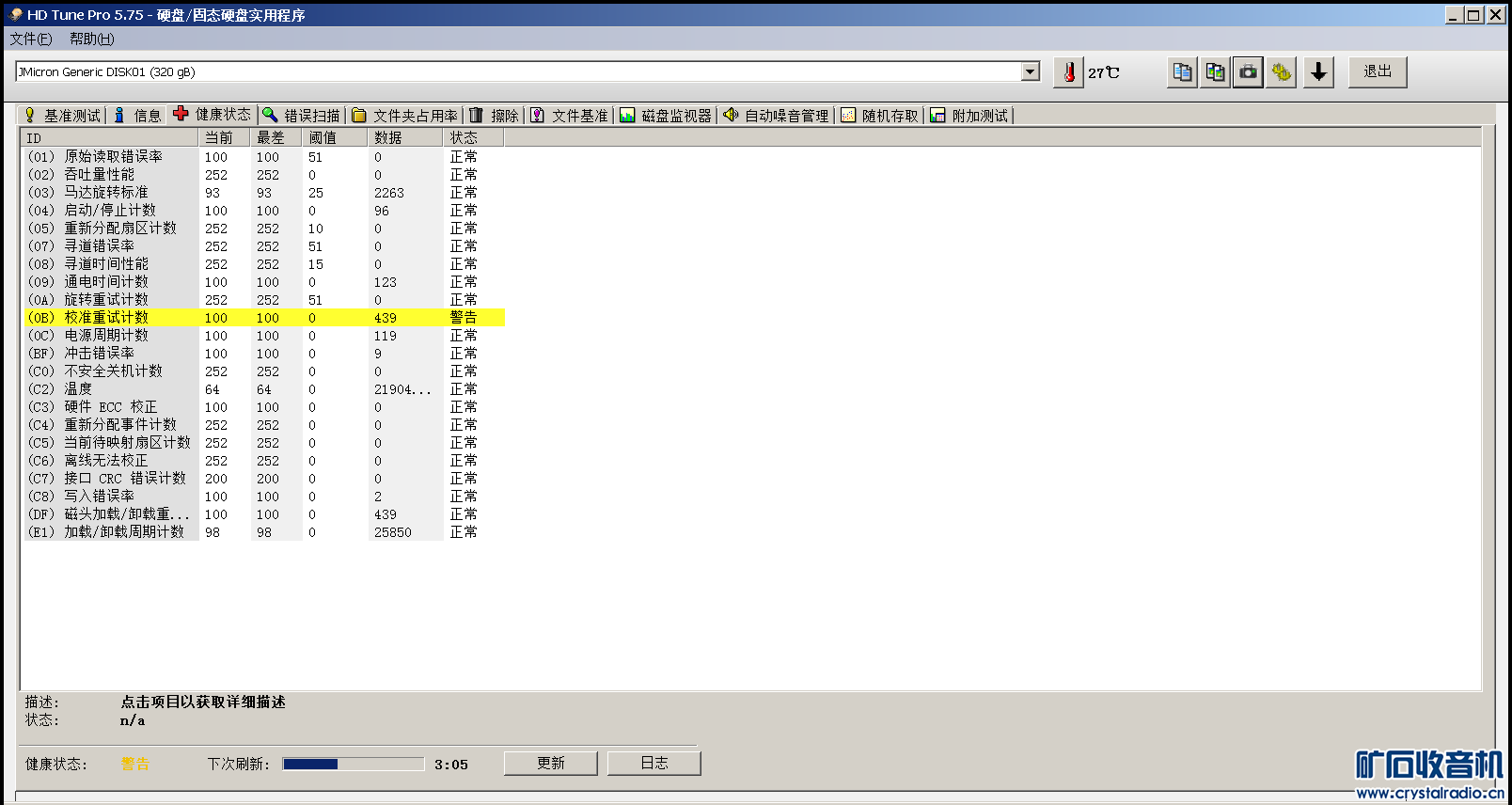Select the (08) 寻道时间性能 row

point(264,264)
